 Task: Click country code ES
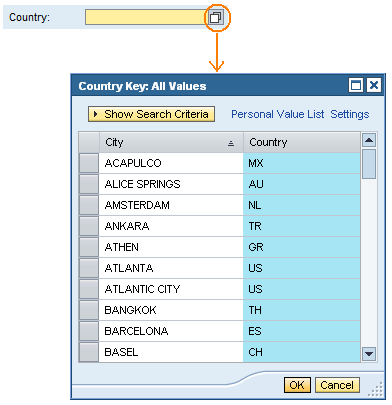302,331
